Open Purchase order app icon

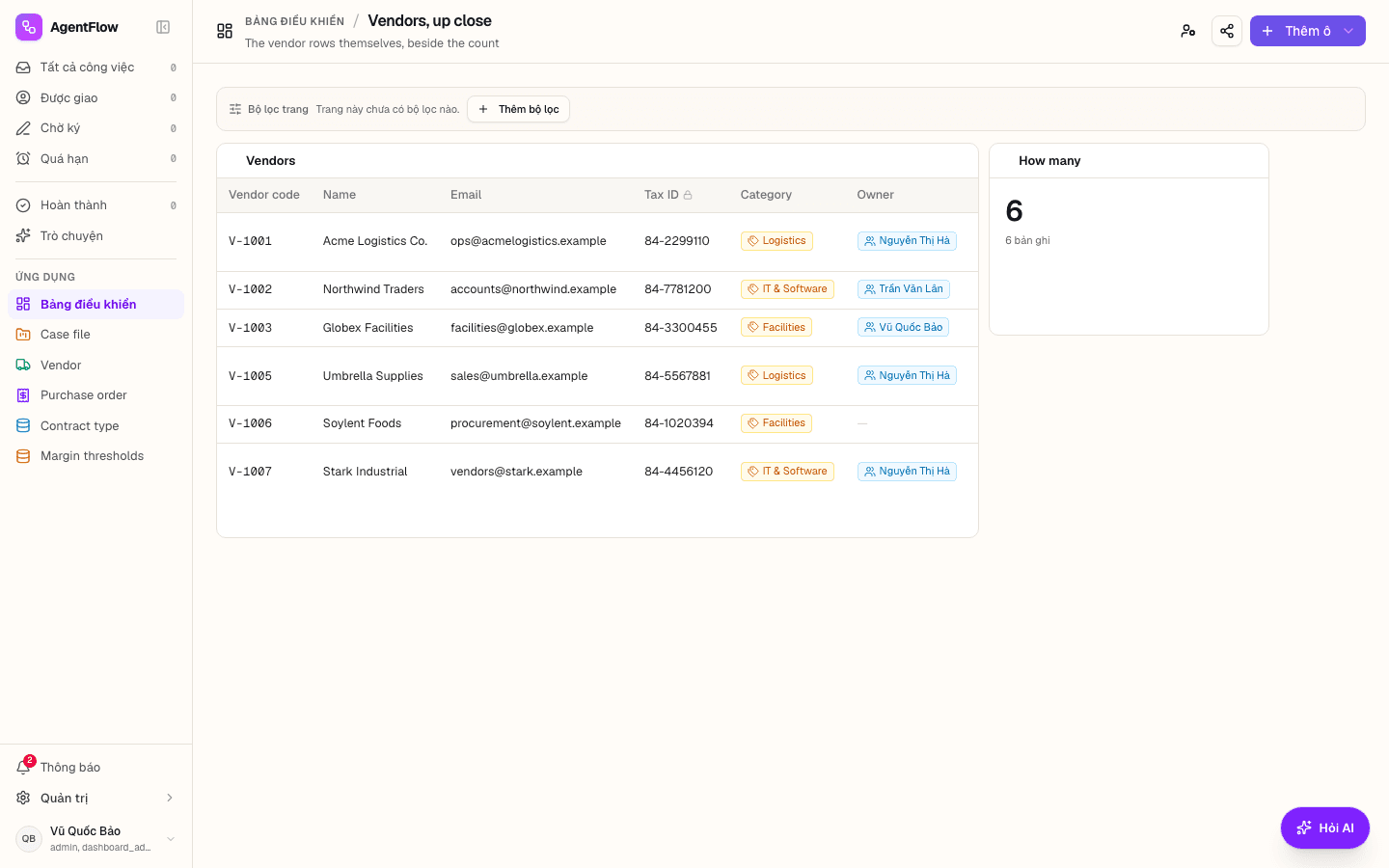click(23, 395)
